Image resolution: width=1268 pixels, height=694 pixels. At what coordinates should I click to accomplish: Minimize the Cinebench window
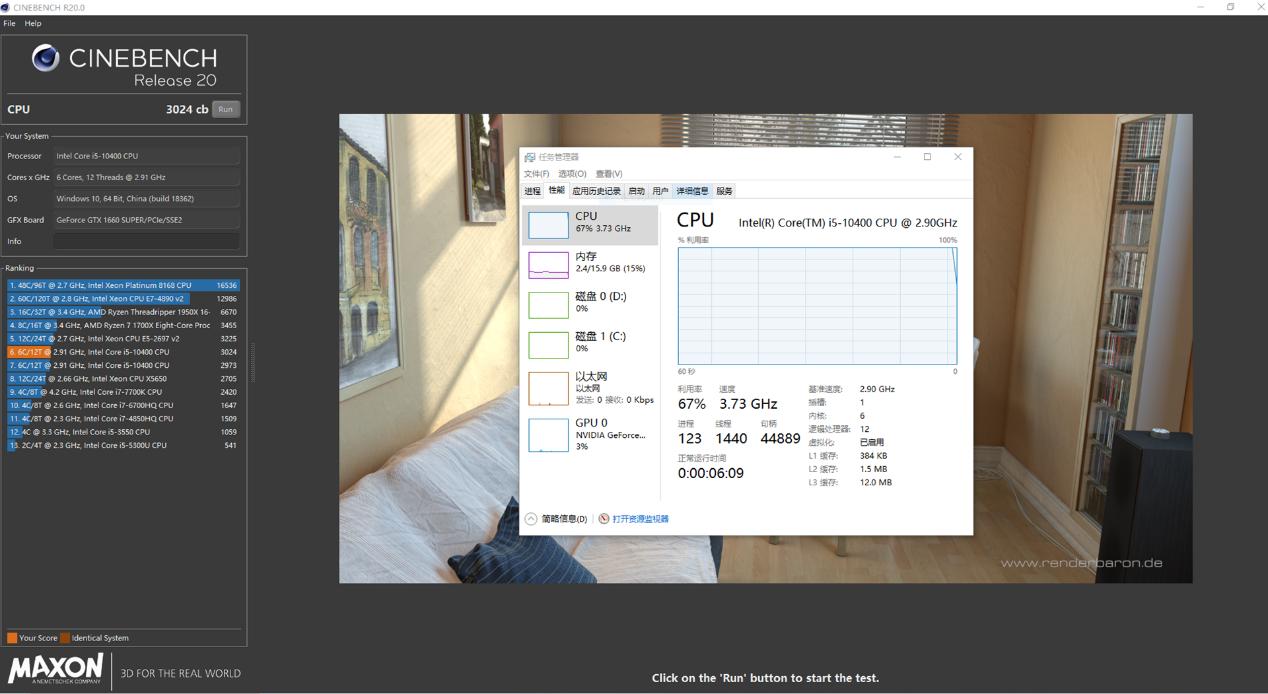click(1201, 7)
